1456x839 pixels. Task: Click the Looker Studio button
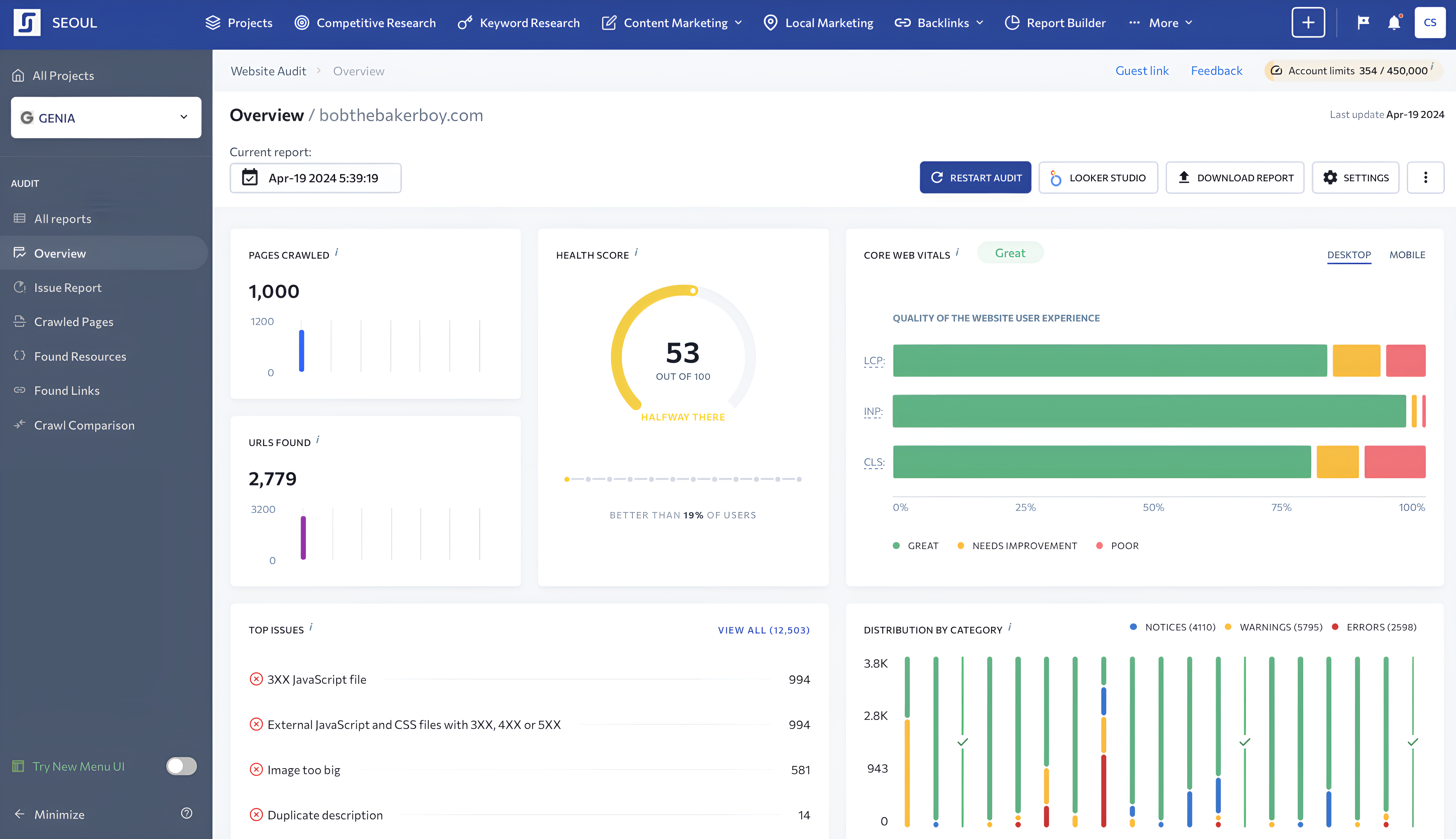coord(1098,177)
